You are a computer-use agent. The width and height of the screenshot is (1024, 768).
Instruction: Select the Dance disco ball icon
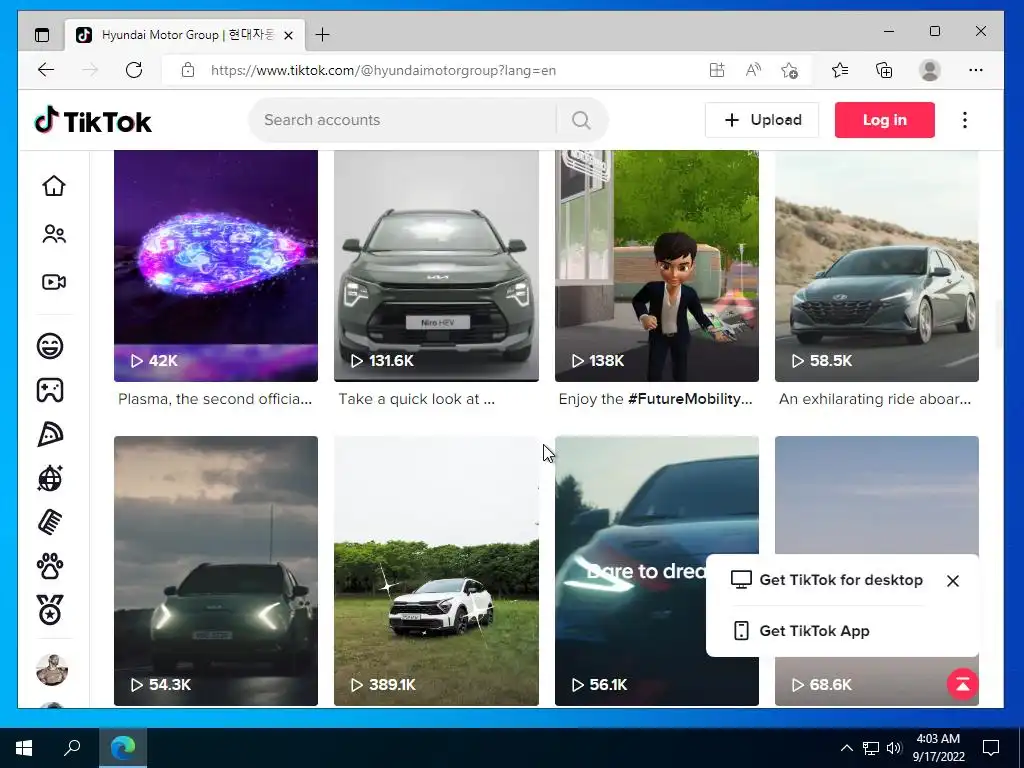pyautogui.click(x=50, y=478)
